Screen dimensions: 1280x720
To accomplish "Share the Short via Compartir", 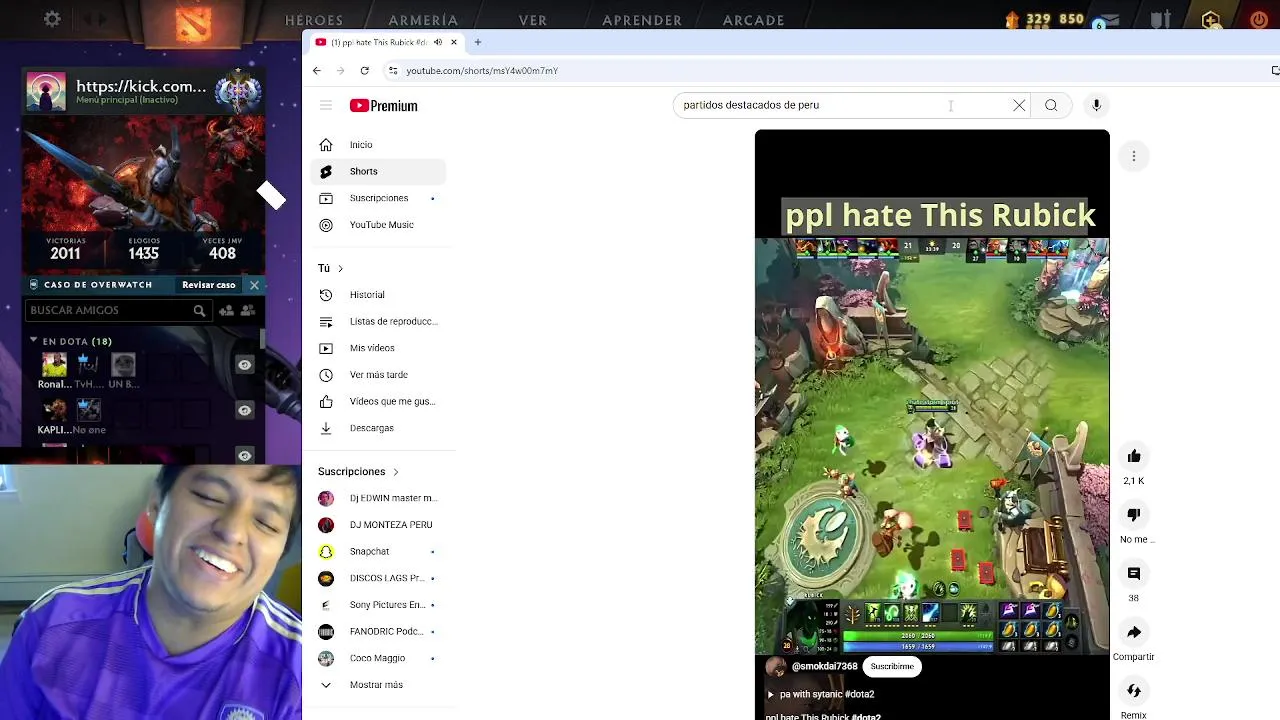I will tap(1134, 632).
